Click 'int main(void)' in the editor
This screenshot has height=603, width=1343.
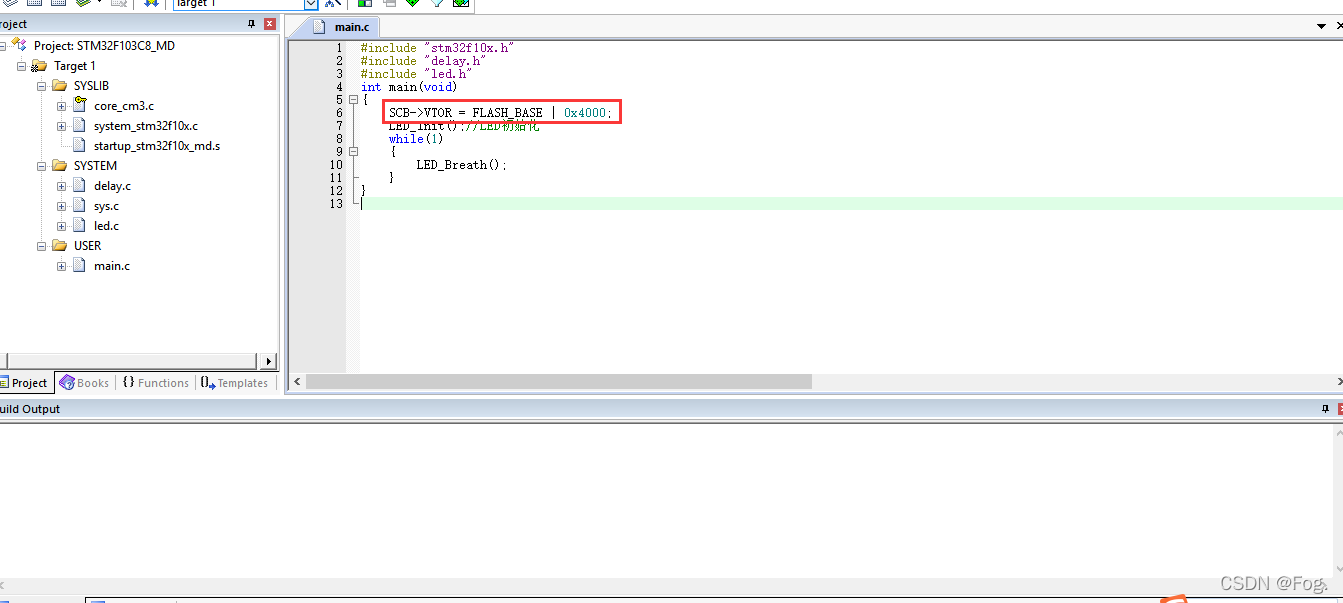(409, 87)
